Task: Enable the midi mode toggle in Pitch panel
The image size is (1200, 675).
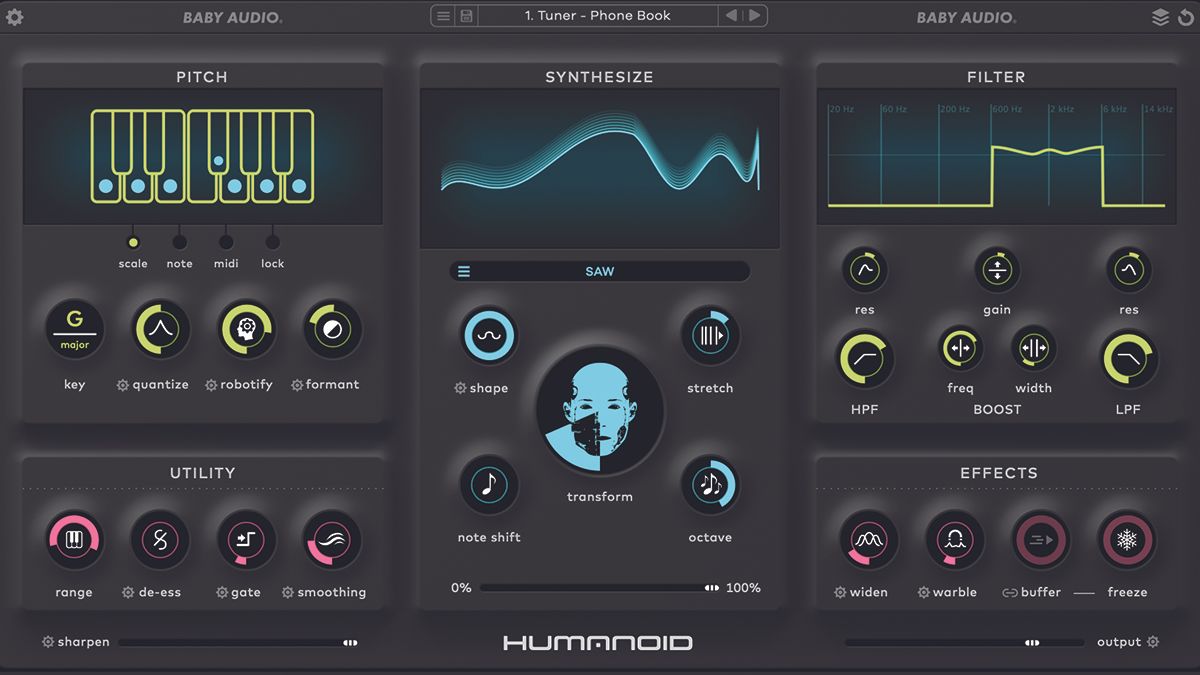Action: pyautogui.click(x=226, y=240)
